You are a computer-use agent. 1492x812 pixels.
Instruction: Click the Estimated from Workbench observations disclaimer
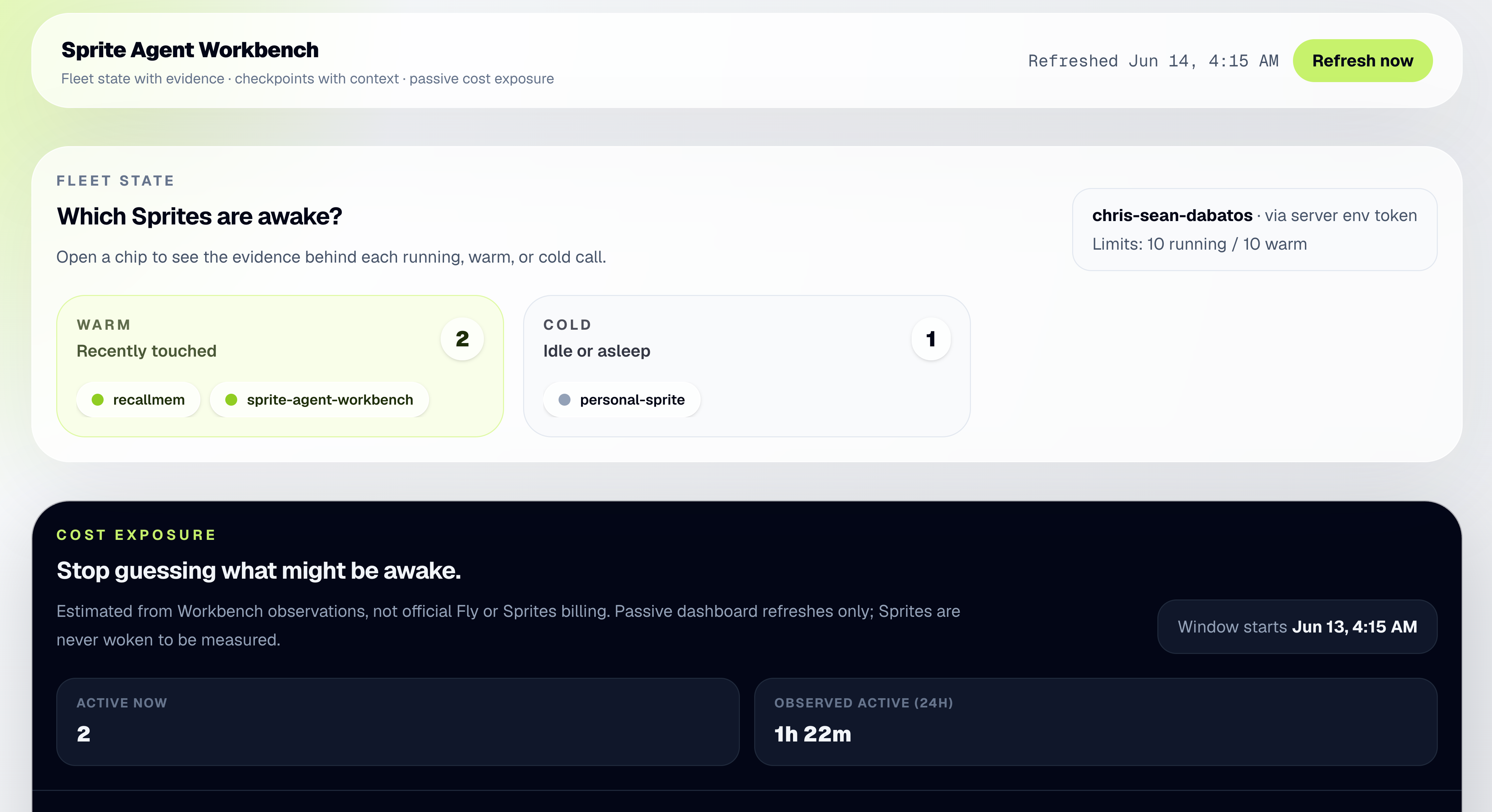pyautogui.click(x=508, y=626)
